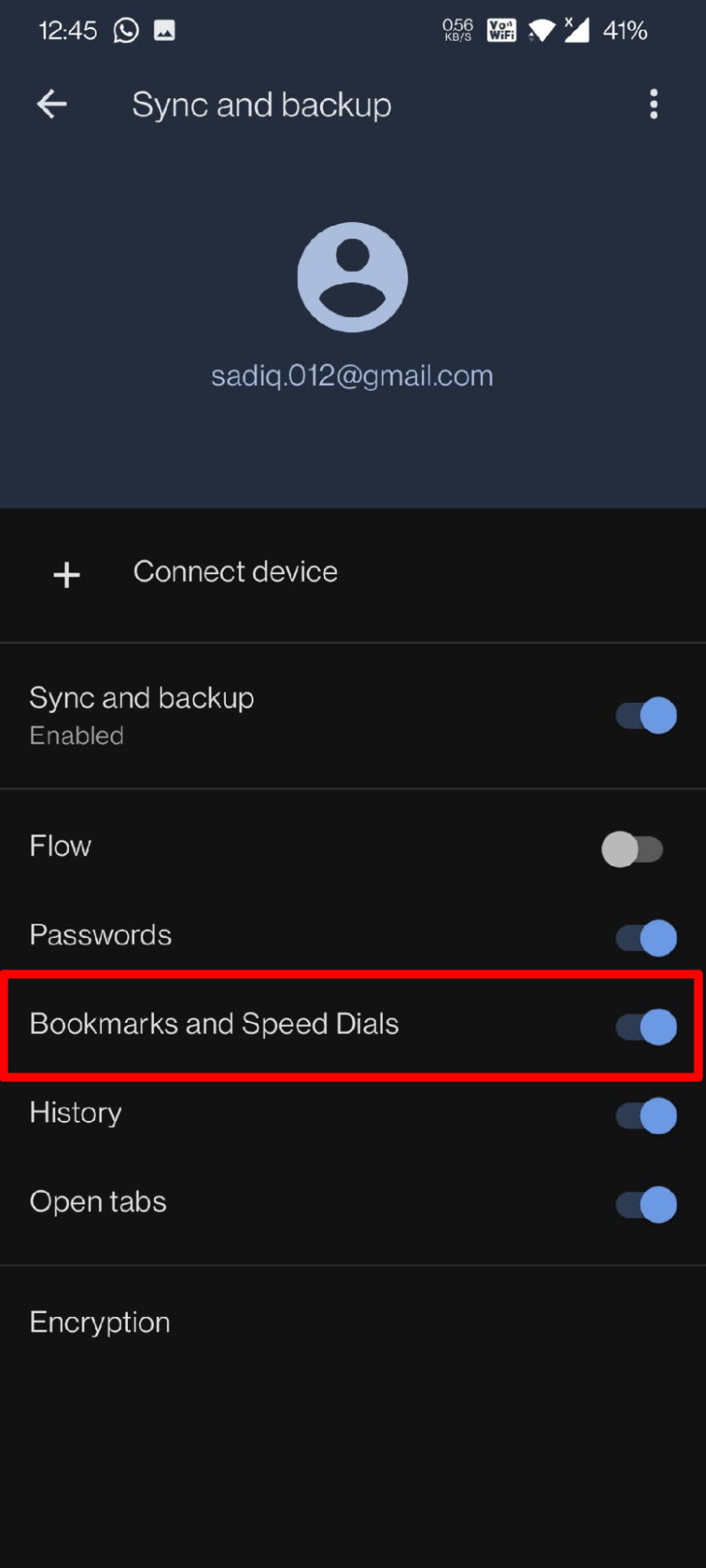Turn off Passwords sync toggle

coord(646,937)
